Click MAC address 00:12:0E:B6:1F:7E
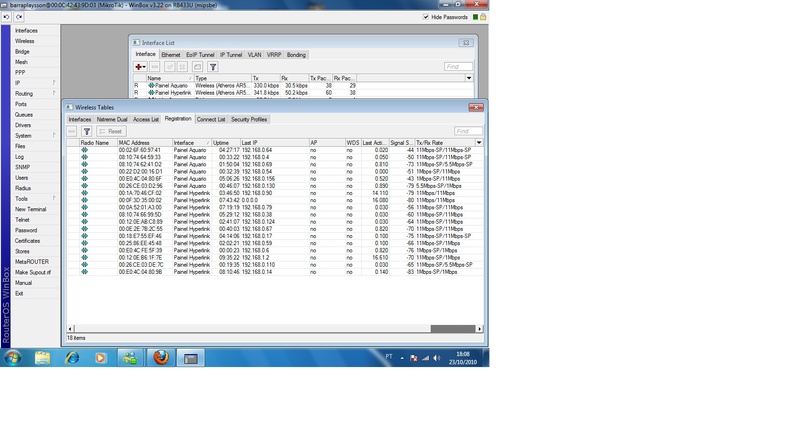The width and height of the screenshot is (800, 433). (x=140, y=258)
